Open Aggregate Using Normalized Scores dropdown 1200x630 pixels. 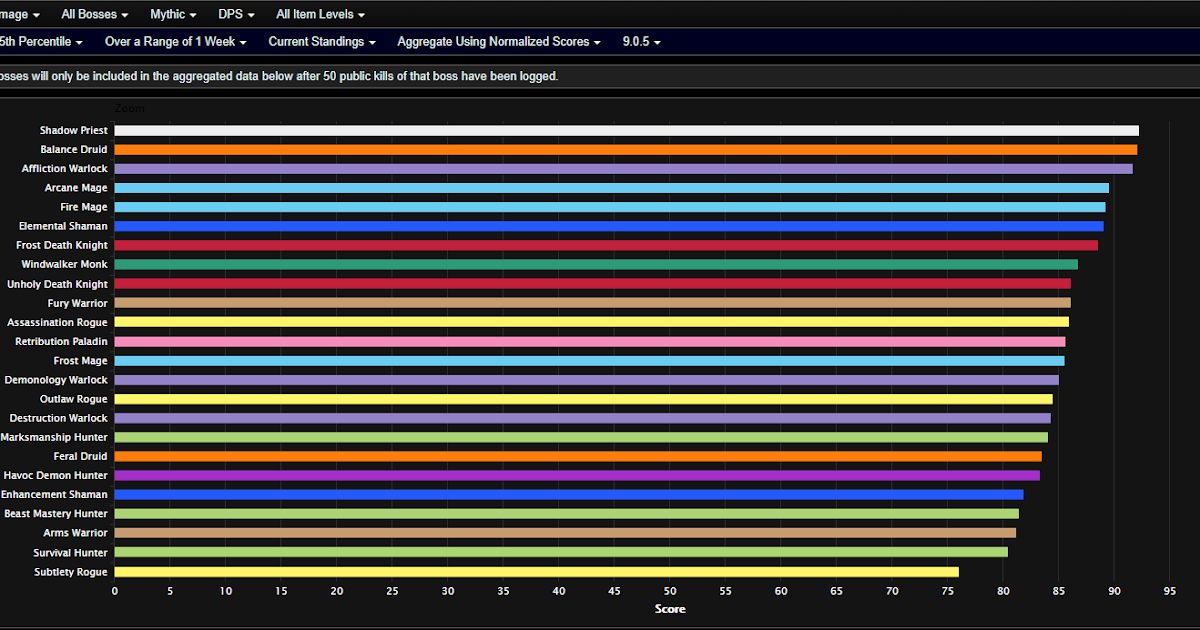point(499,42)
